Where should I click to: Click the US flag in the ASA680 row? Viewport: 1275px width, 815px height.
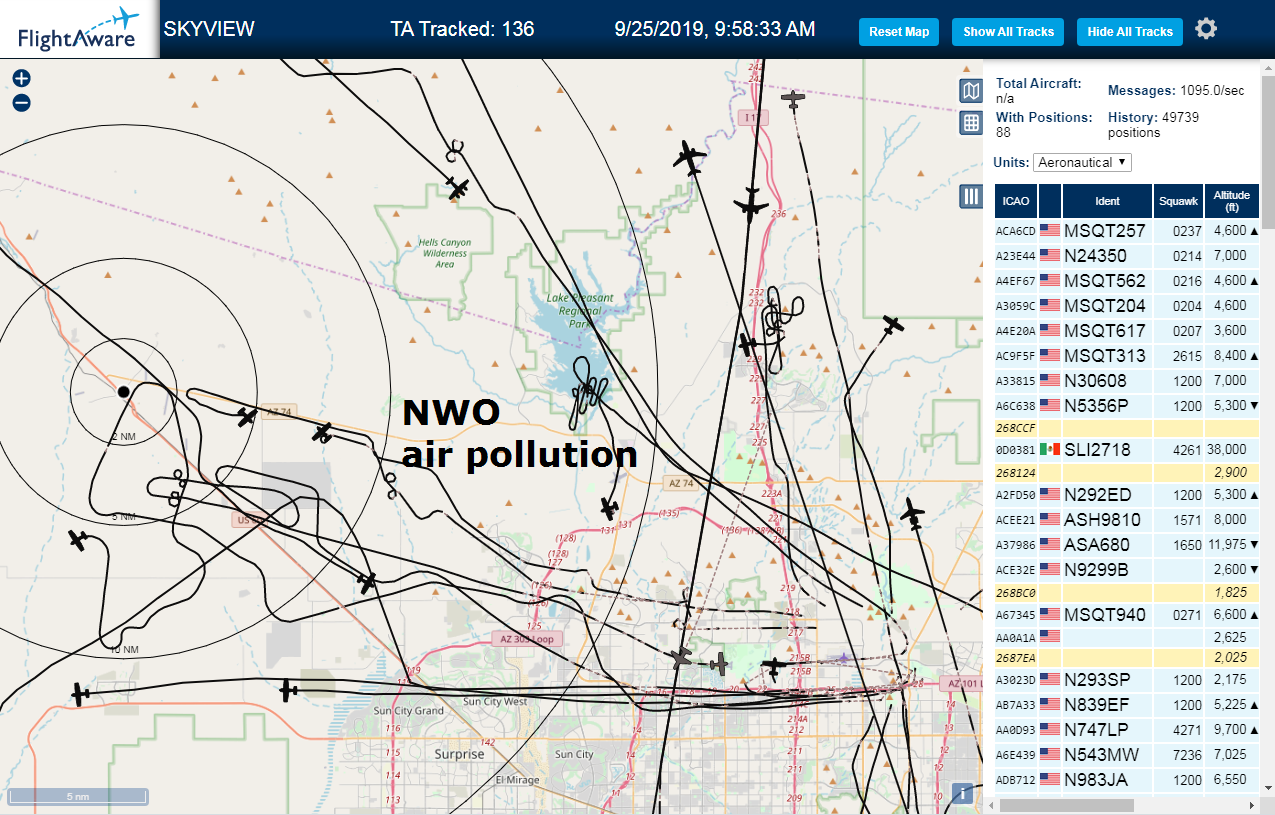click(1050, 545)
